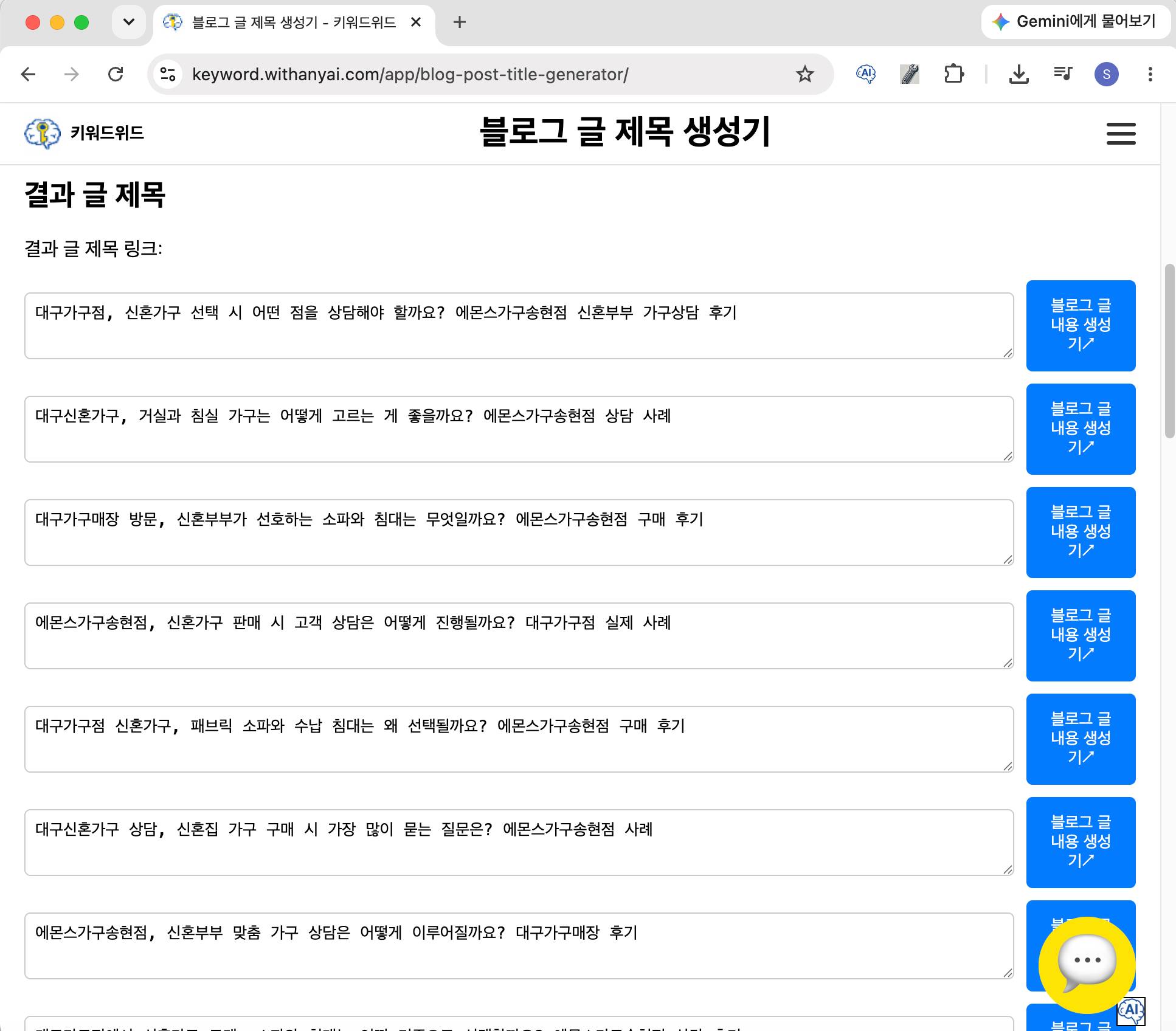Click the 키워드위드 brain logo icon
The width and height of the screenshot is (1176, 1031).
coord(43,133)
